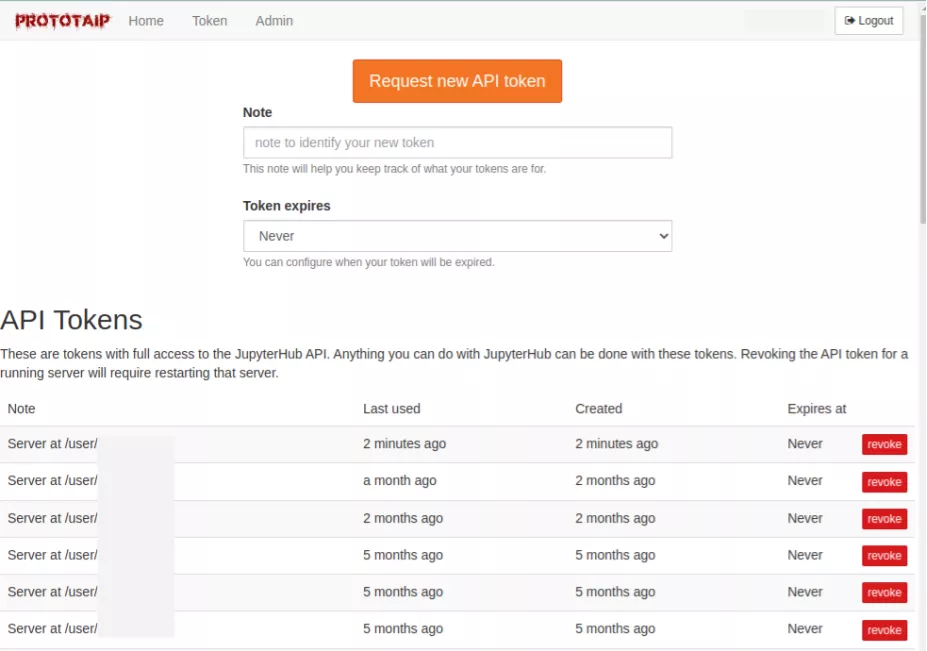The height and width of the screenshot is (651, 927).
Task: Revoke the token last used a month ago
Action: (x=884, y=481)
